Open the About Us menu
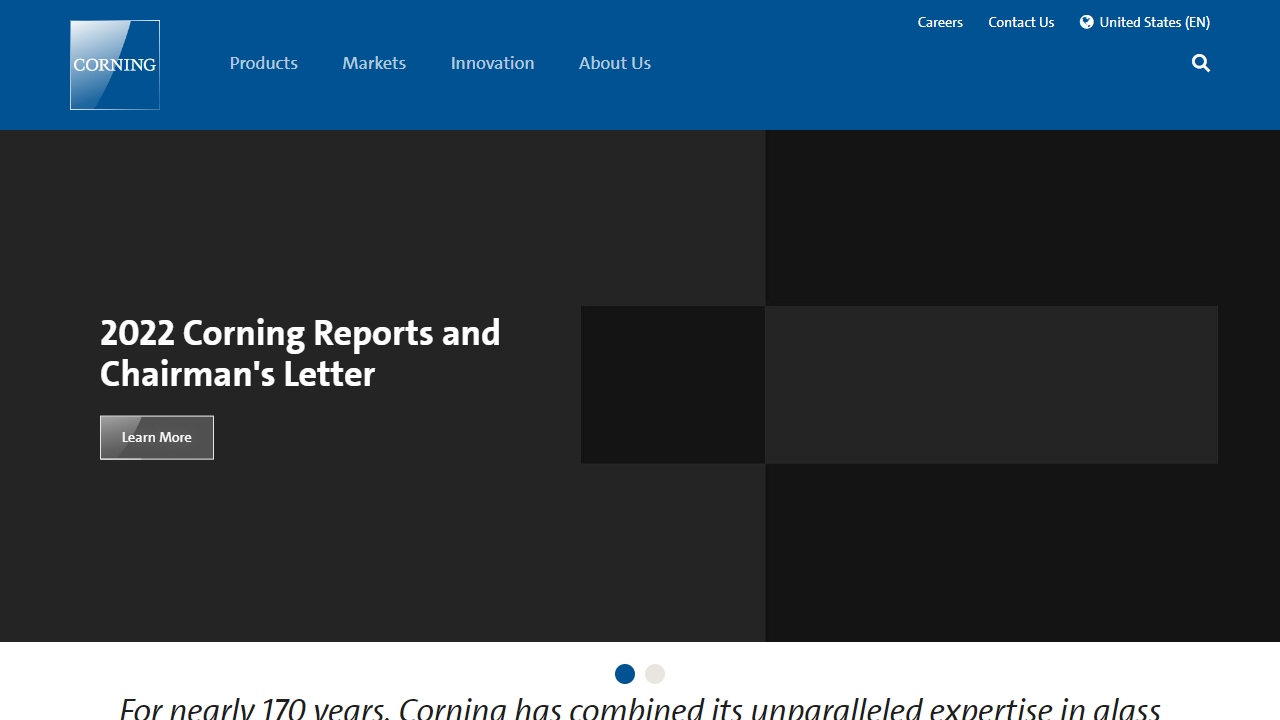The height and width of the screenshot is (720, 1280). (x=615, y=63)
